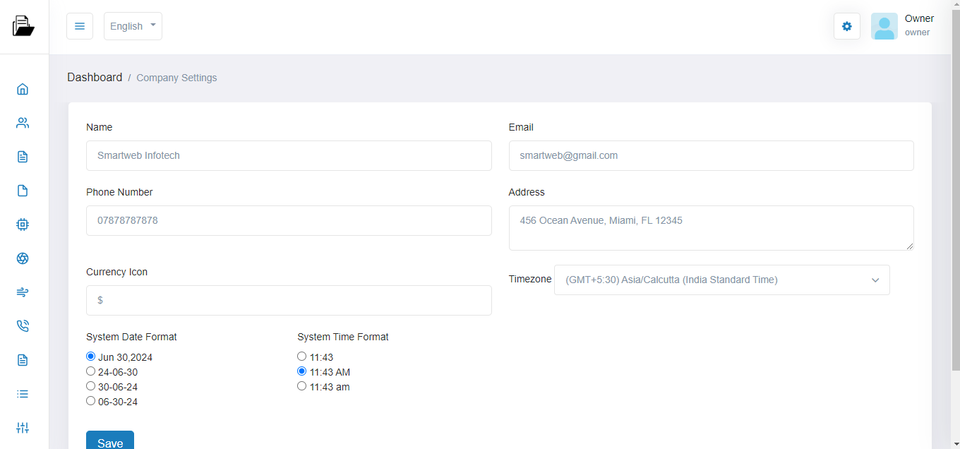Select the aperture icon in sidebar
Image resolution: width=960 pixels, height=449 pixels.
point(23,259)
